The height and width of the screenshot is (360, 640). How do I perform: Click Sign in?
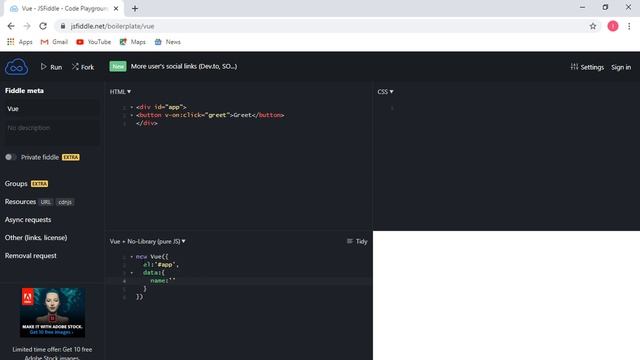[x=621, y=67]
